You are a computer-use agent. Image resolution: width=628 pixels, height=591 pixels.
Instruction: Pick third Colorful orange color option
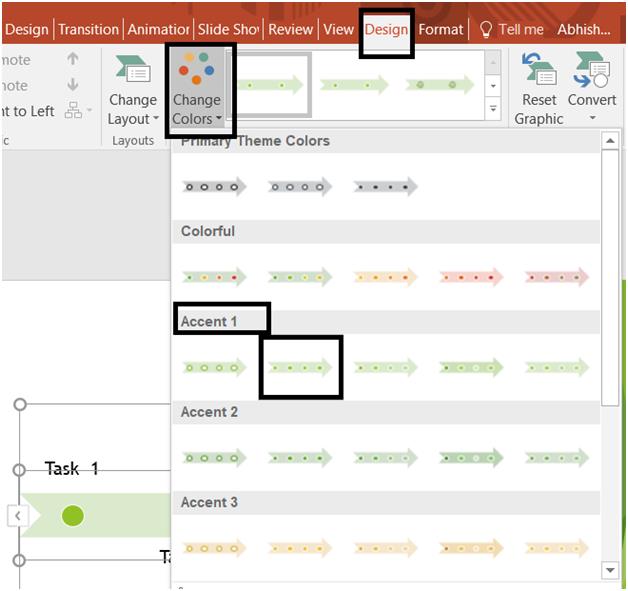pos(386,277)
